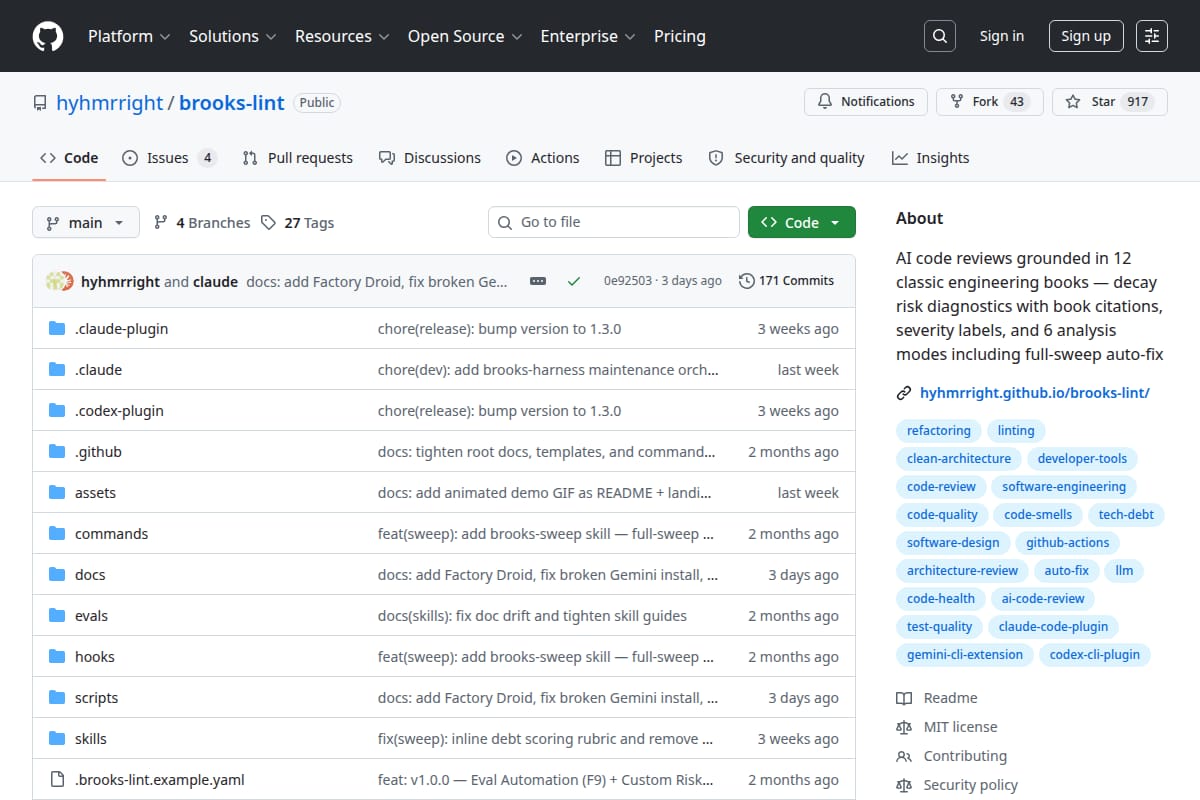
Task: Click the tag icon beside 27 Tags
Action: click(x=268, y=223)
